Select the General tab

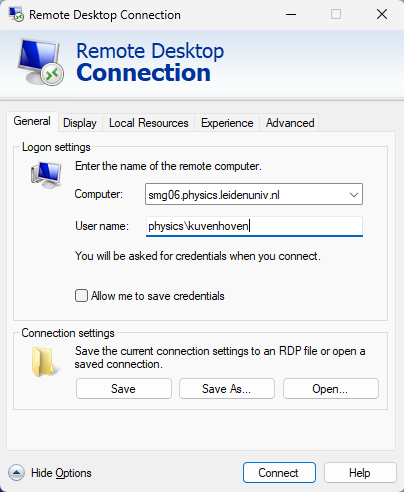(32, 121)
